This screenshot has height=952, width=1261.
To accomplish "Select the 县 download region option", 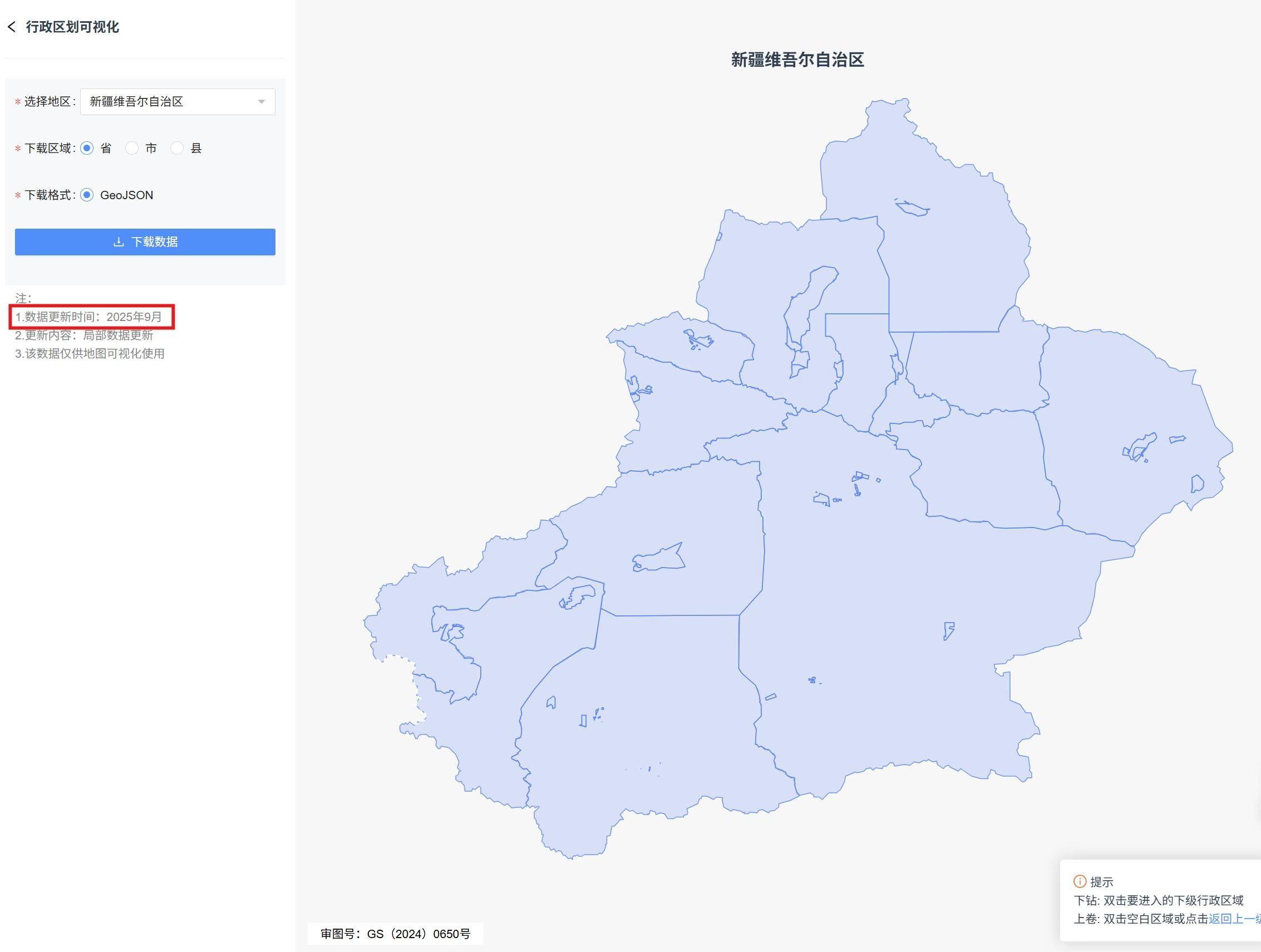I will 178,148.
